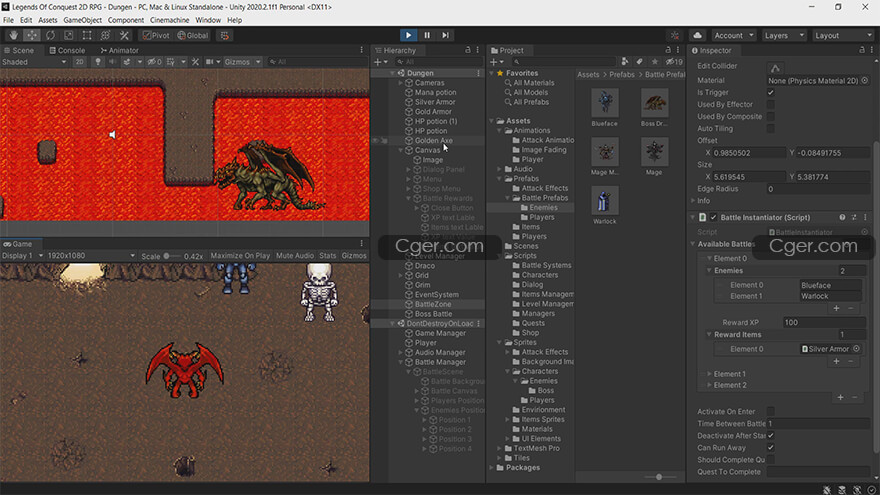This screenshot has height=495, width=880.
Task: Pick object for Material field
Action: tap(865, 80)
